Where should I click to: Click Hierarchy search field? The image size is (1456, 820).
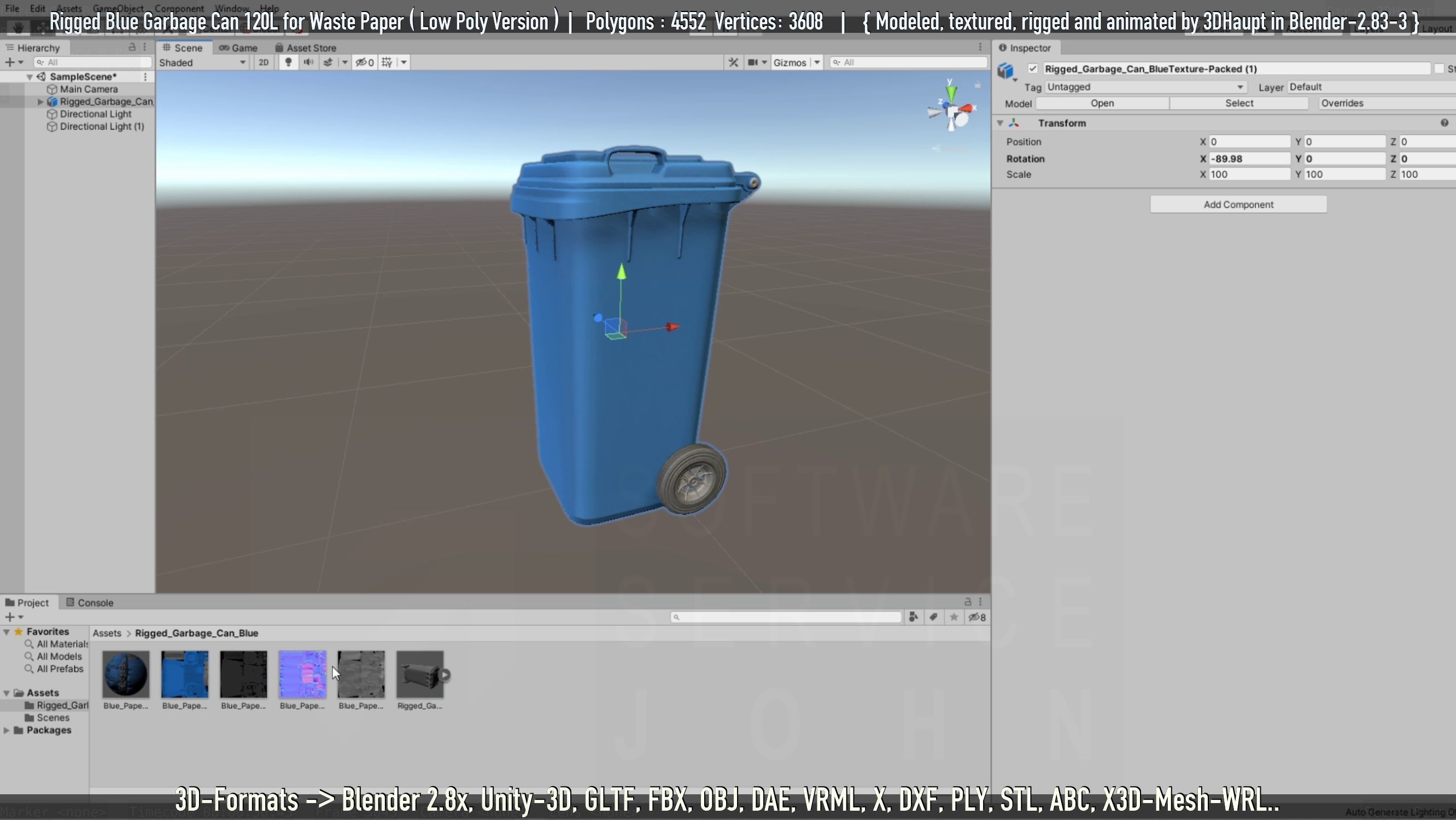[93, 62]
